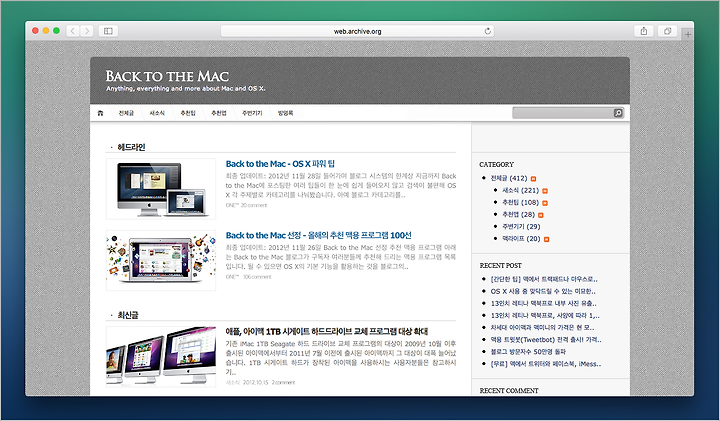The image size is (720, 421).
Task: Click the blog search input field
Action: coord(563,113)
